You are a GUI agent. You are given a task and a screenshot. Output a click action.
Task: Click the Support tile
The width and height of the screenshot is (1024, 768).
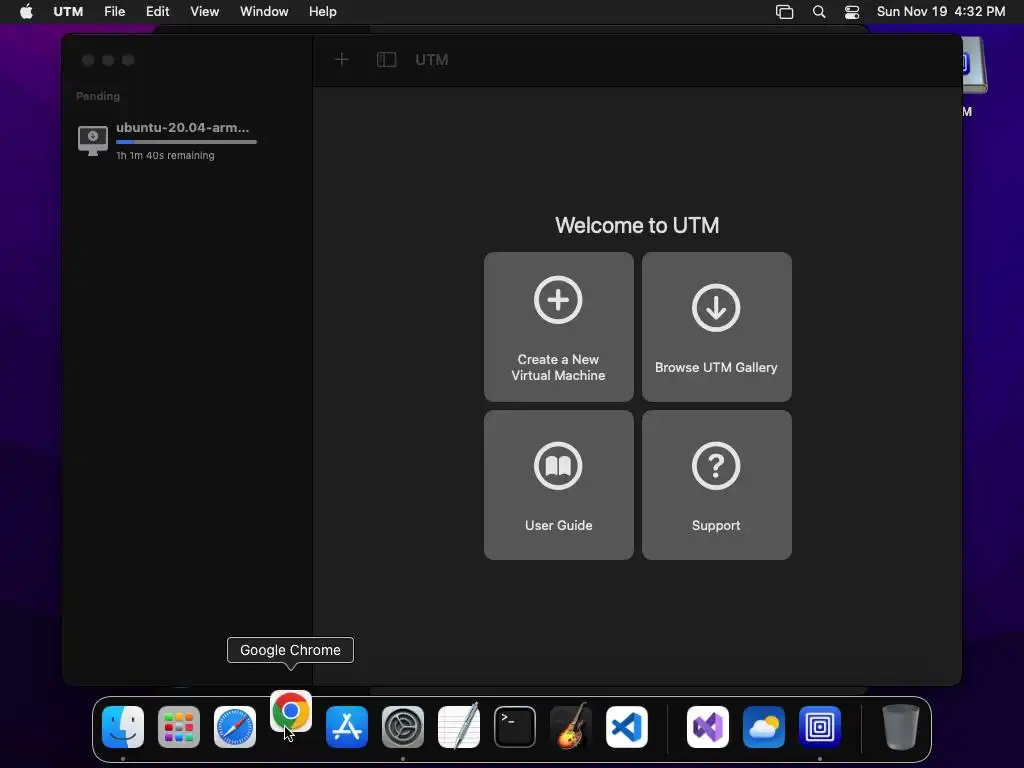pyautogui.click(x=716, y=485)
